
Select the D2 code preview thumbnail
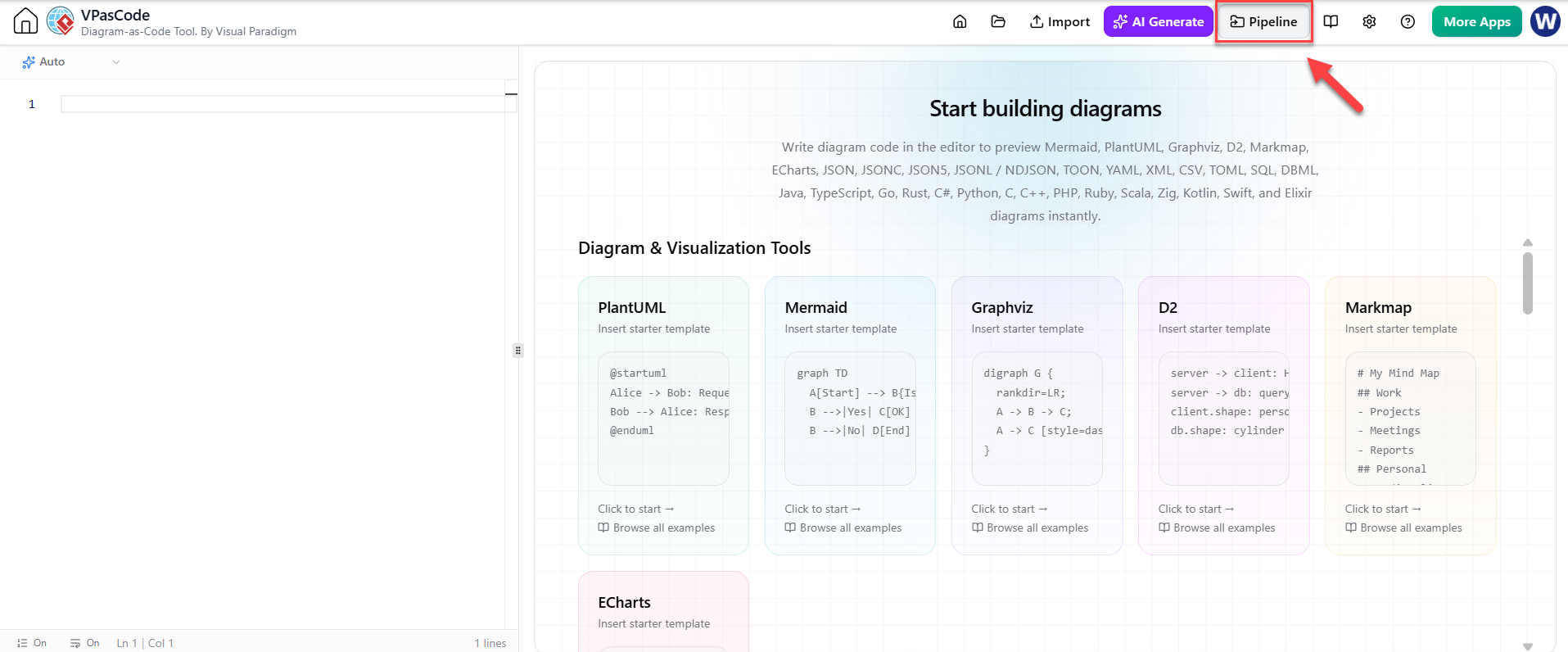tap(1223, 419)
